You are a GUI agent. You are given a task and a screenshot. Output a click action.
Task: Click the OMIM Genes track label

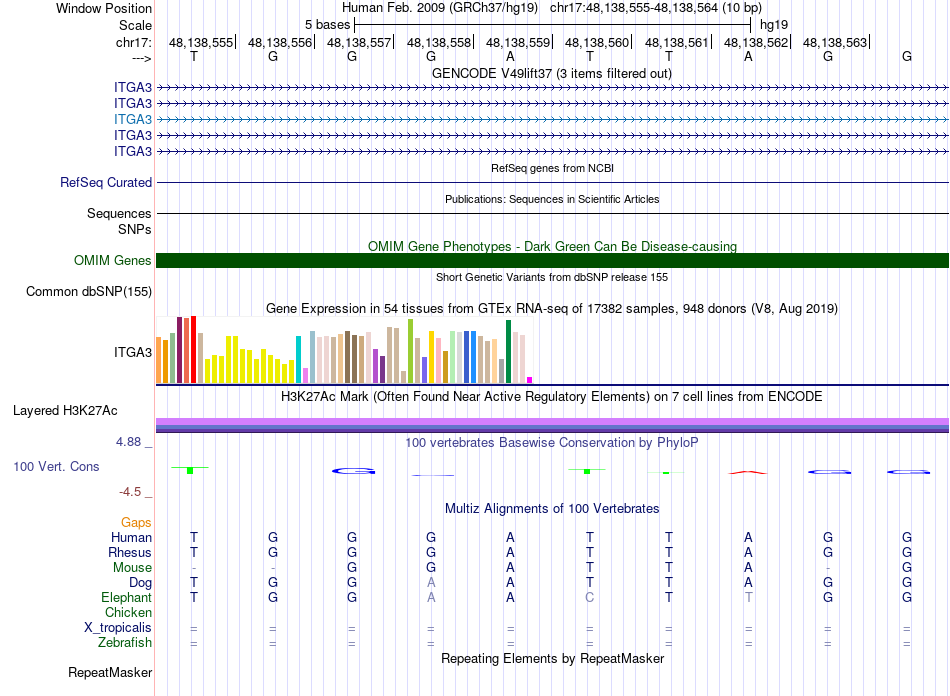112,260
